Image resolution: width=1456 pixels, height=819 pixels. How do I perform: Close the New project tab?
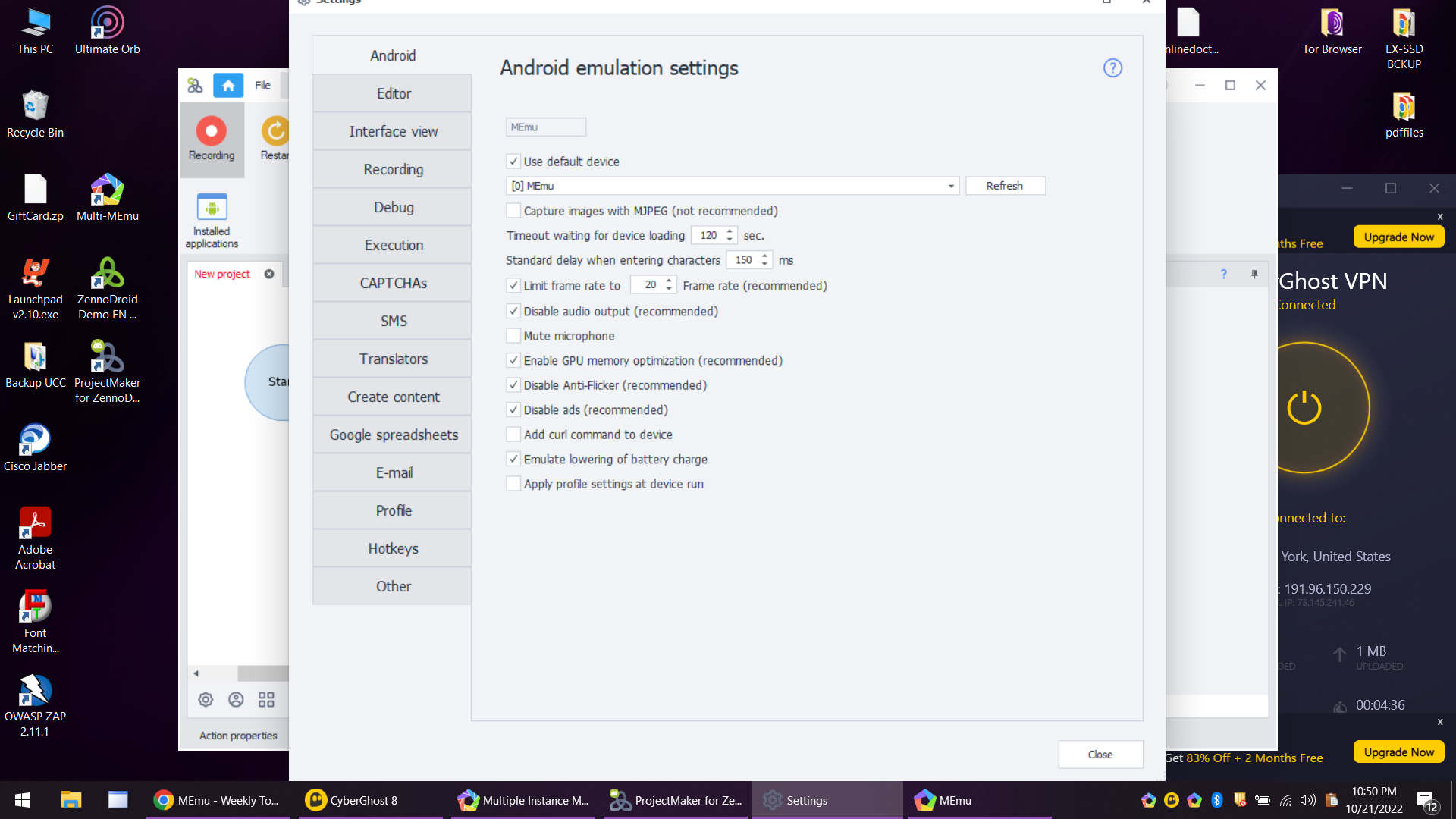[x=269, y=274]
